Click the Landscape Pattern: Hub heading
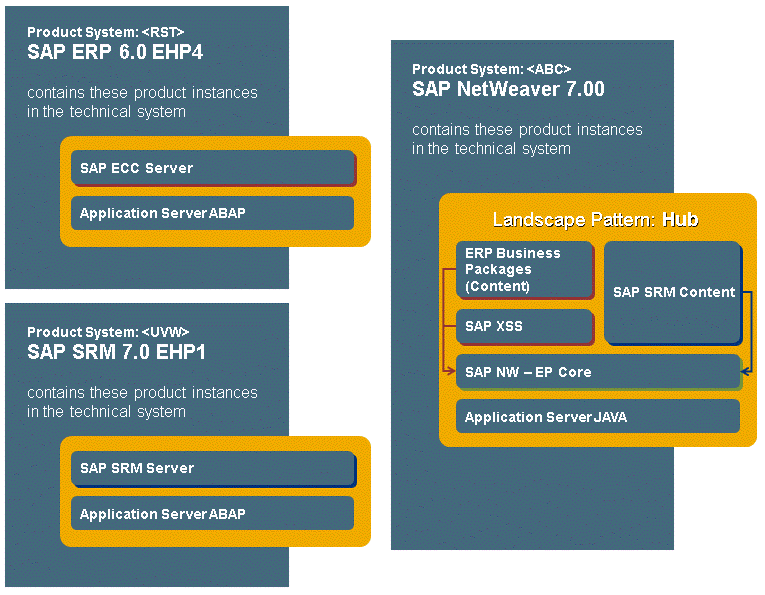 click(596, 219)
